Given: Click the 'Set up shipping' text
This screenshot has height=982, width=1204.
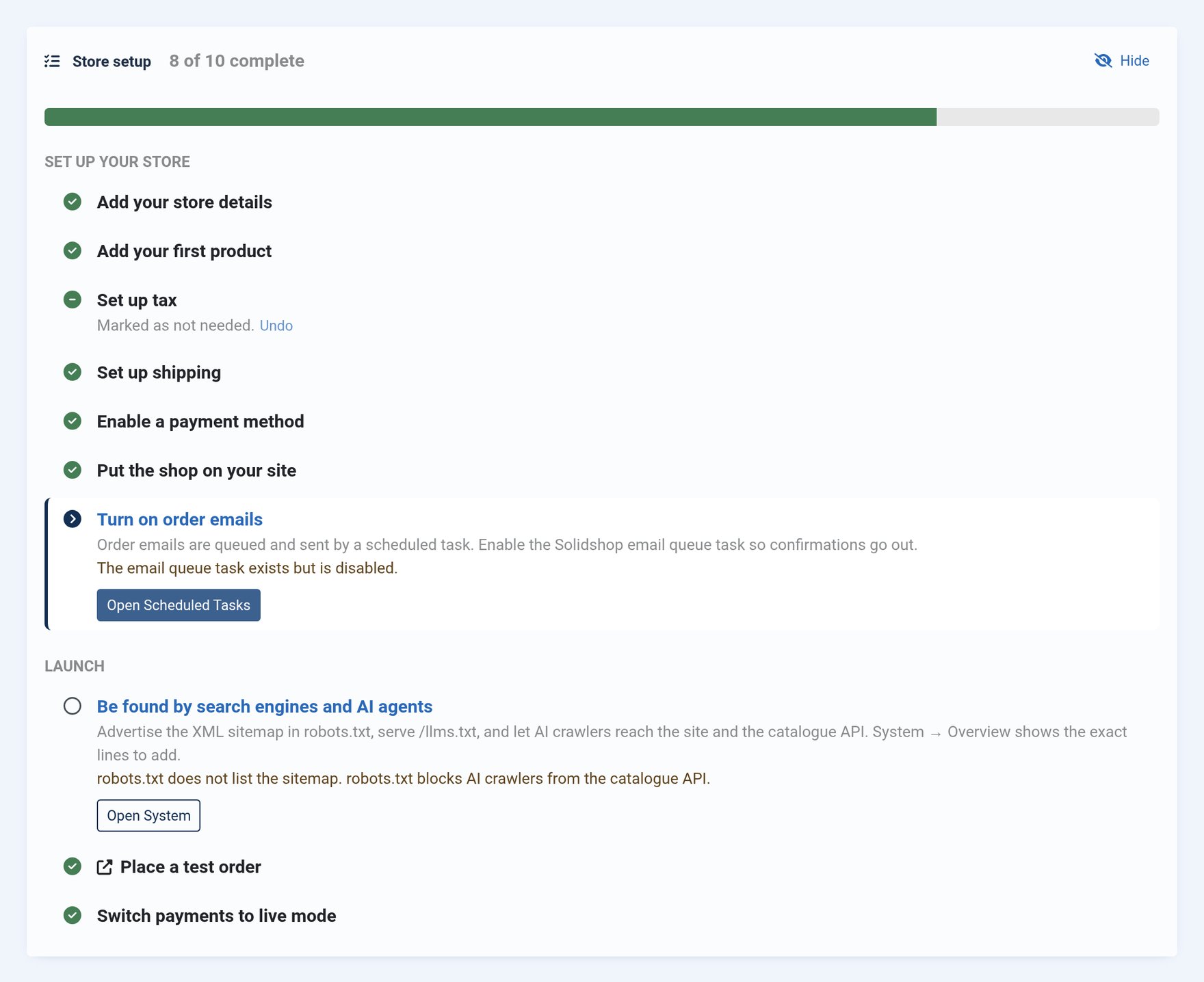Looking at the screenshot, I should click(159, 373).
